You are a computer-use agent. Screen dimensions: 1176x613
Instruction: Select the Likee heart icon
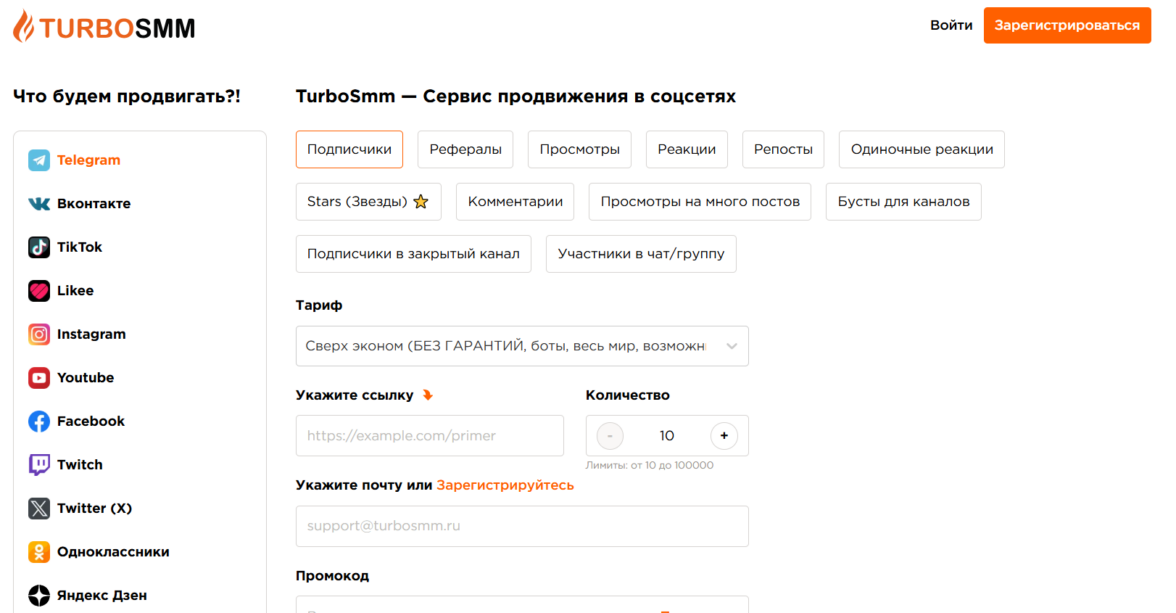[39, 291]
